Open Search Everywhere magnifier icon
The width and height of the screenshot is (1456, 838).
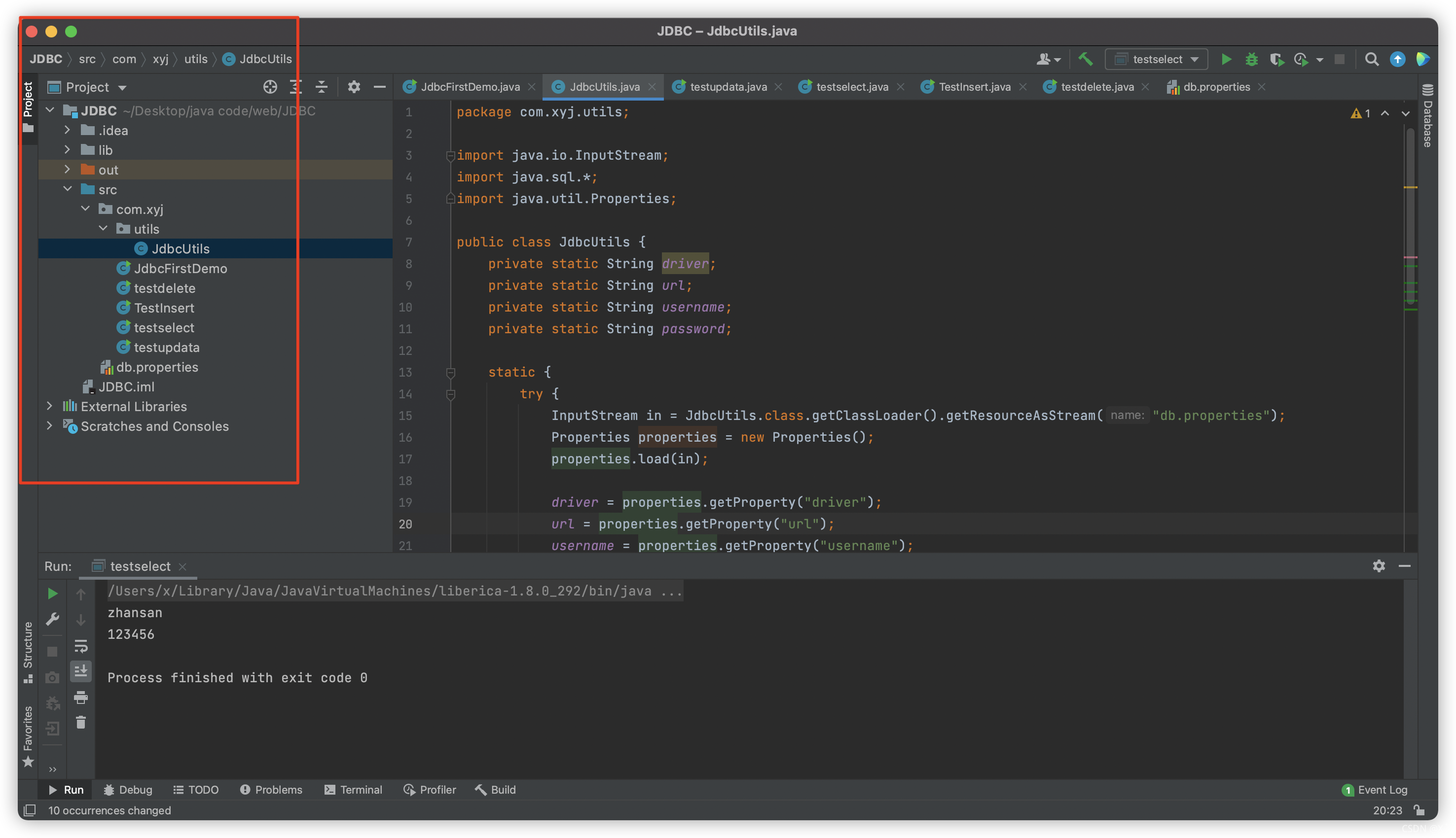tap(1371, 59)
